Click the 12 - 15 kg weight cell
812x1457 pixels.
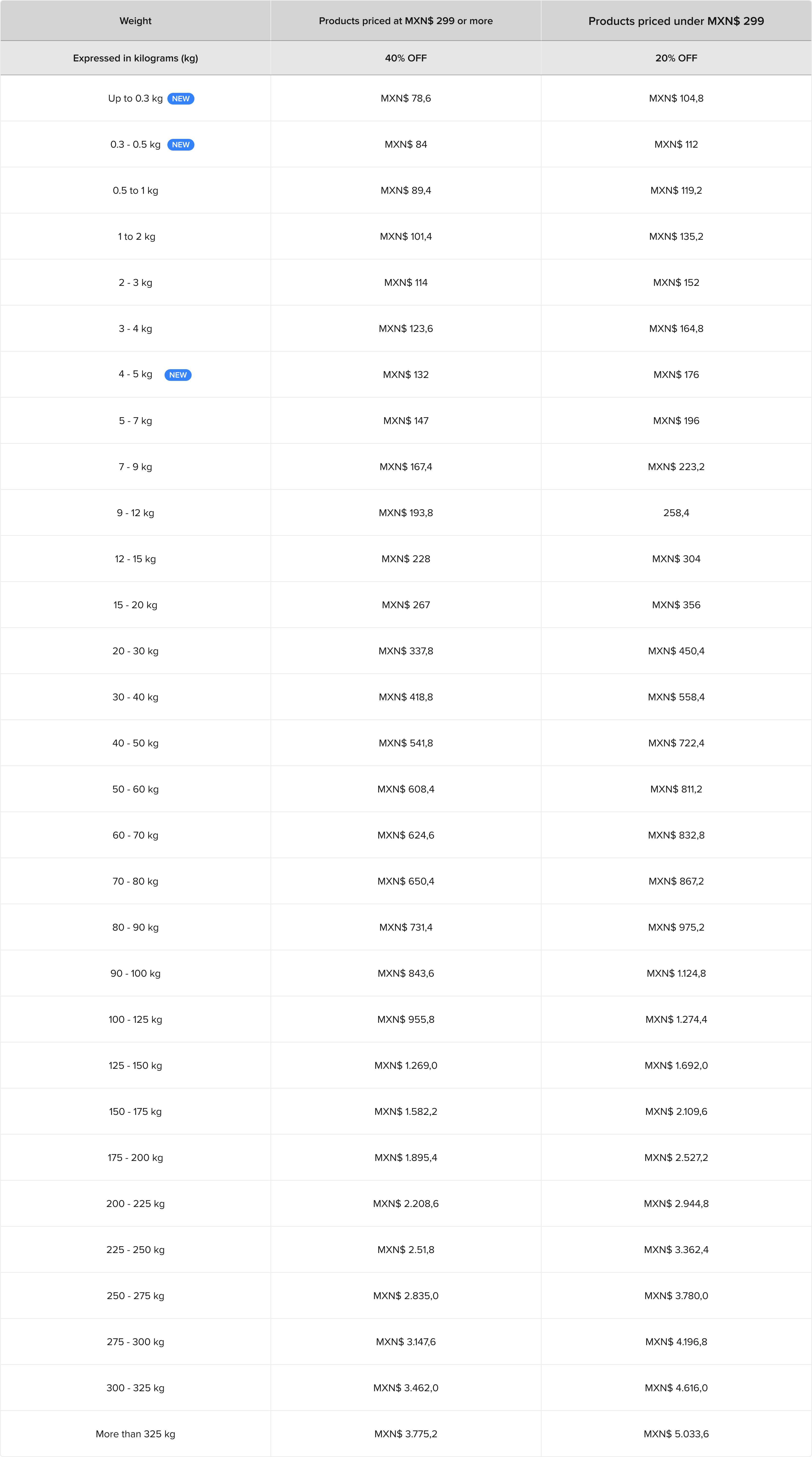(135, 559)
